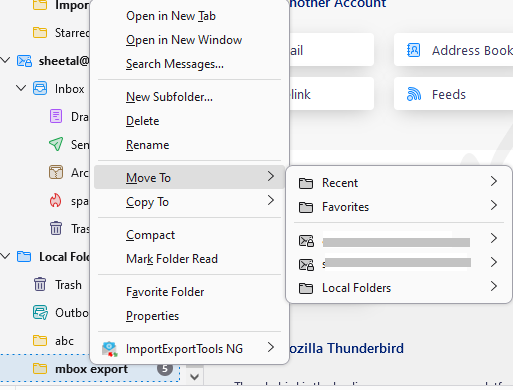This screenshot has height=390, width=513.
Task: Click the sheetal account mail icon
Action: tap(24, 61)
